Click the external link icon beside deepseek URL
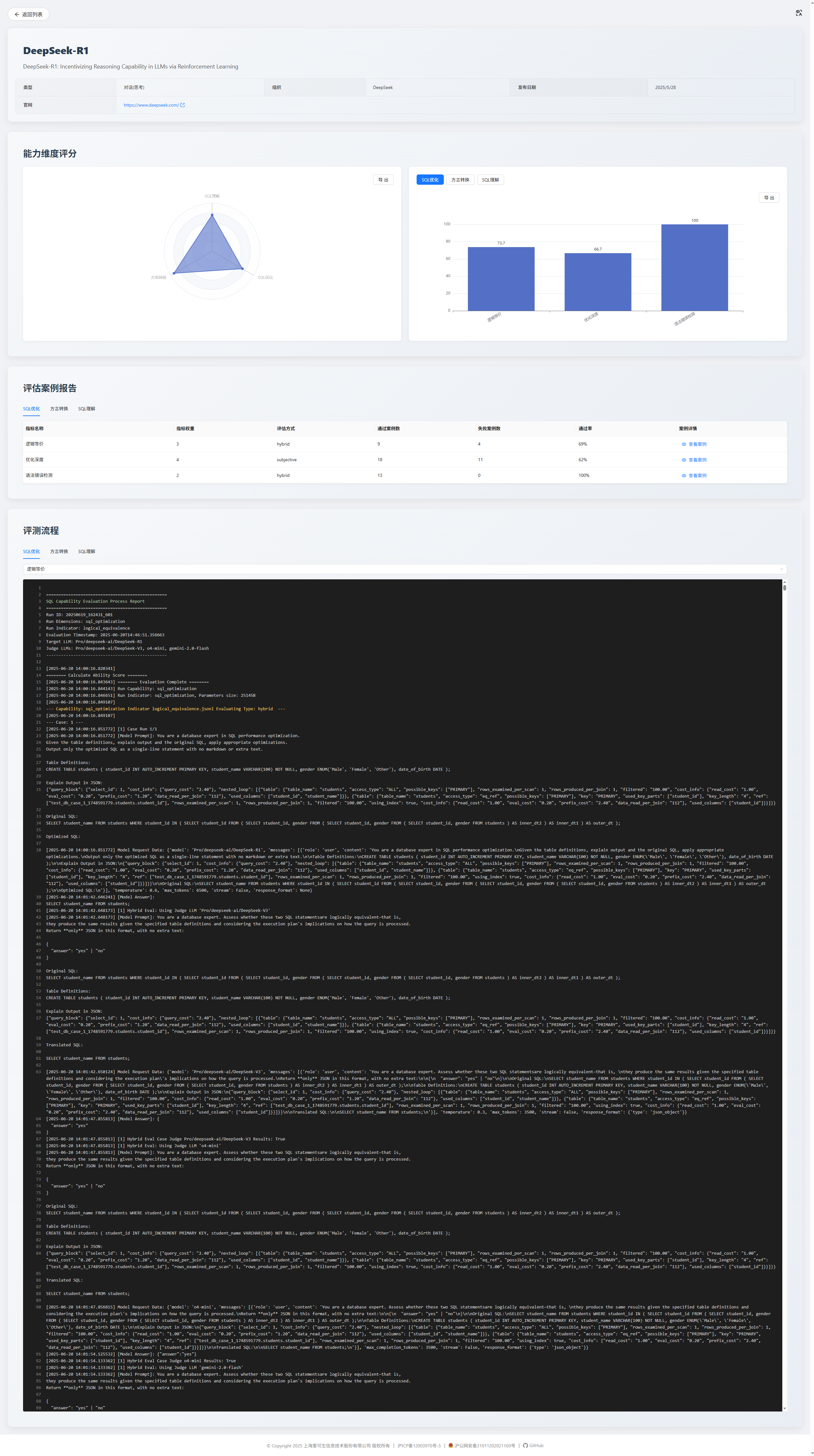Viewport: 814px width, 1456px height. [182, 105]
